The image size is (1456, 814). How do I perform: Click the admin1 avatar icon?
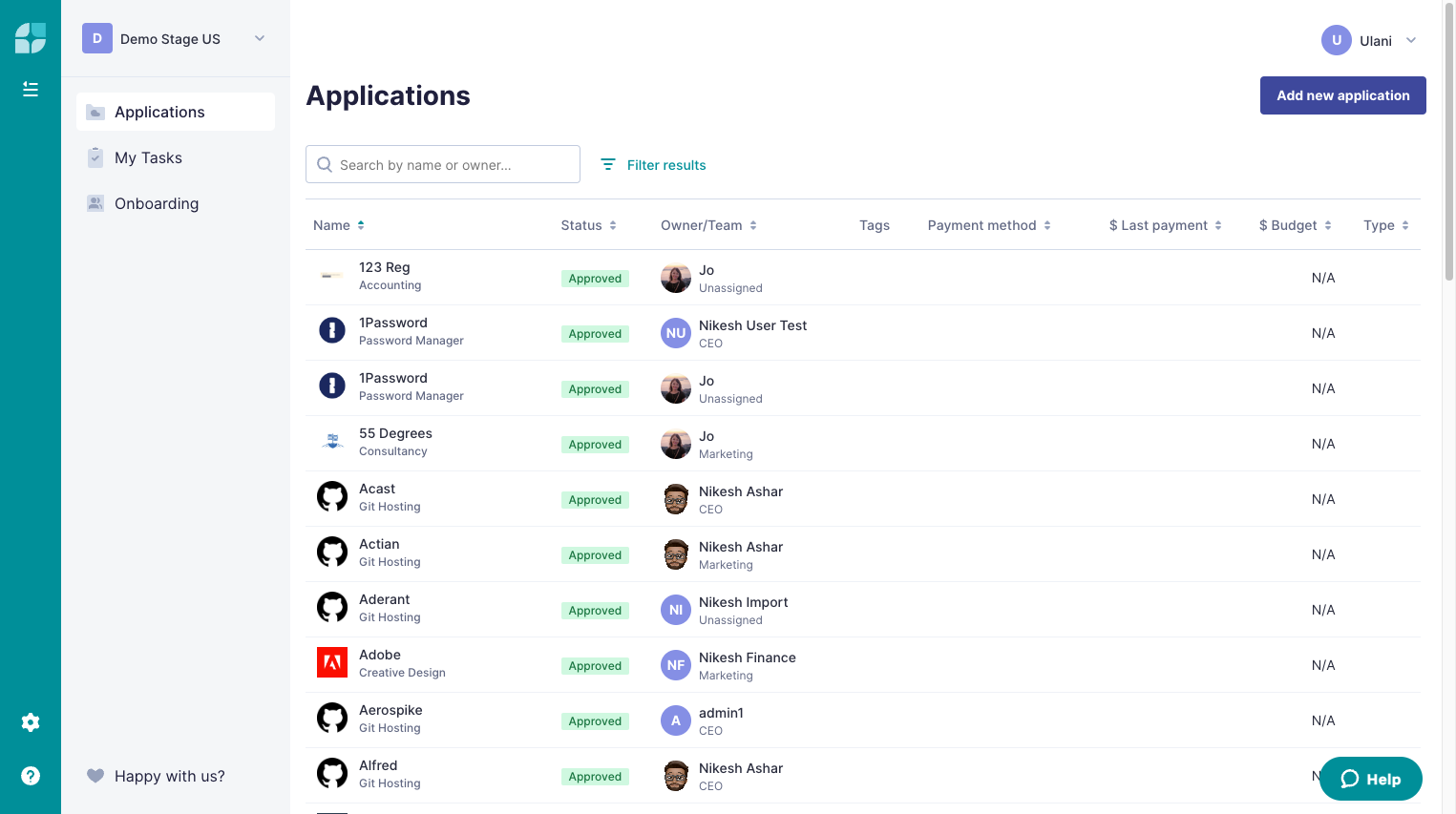point(676,720)
